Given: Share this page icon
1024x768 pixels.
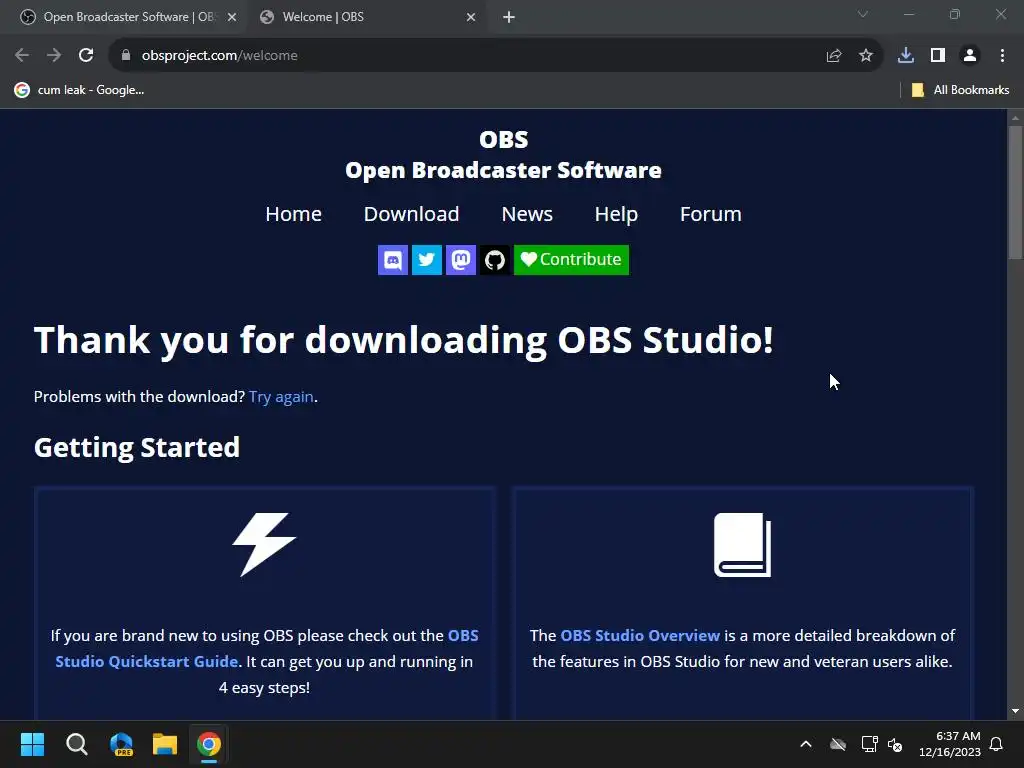Looking at the screenshot, I should (x=834, y=56).
